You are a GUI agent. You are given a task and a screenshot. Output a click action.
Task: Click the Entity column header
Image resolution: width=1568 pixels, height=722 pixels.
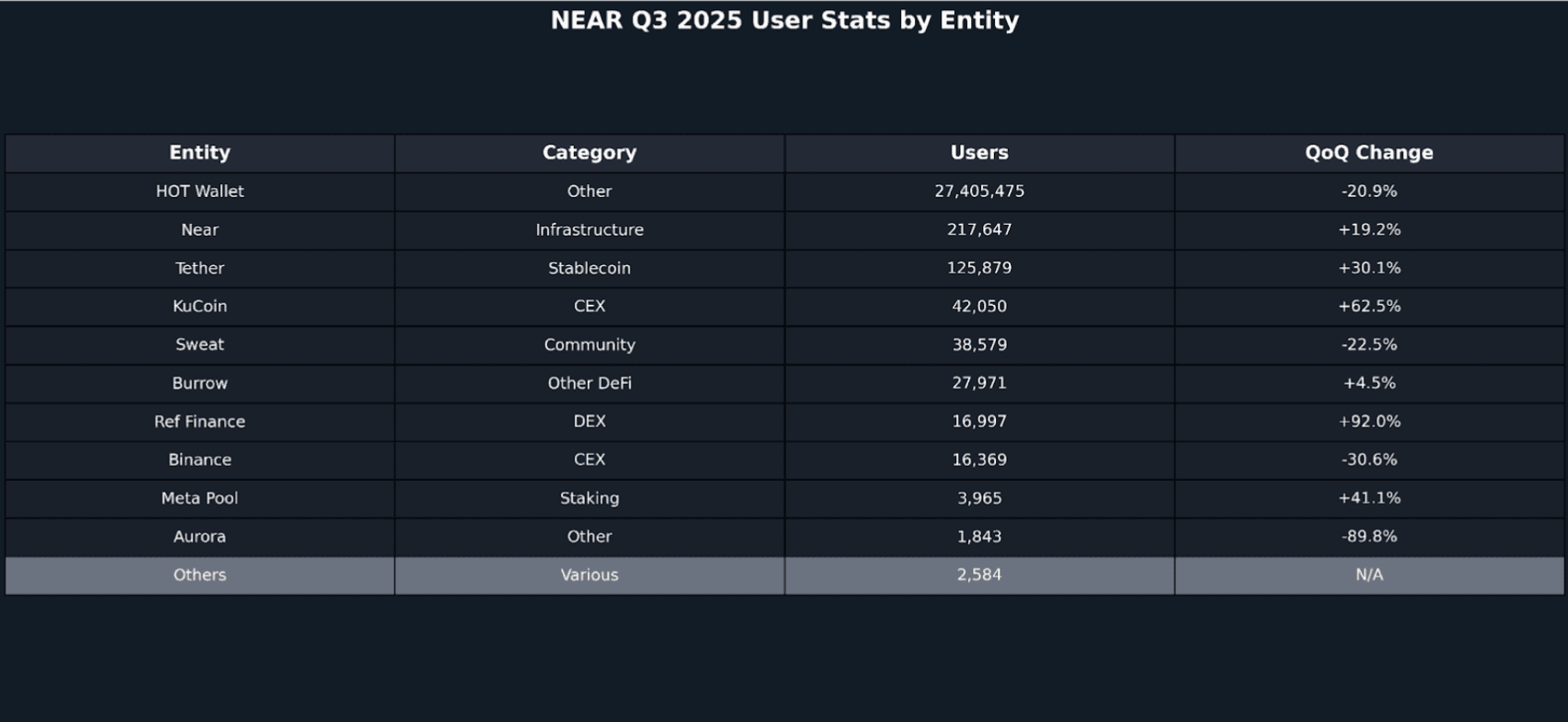coord(199,153)
